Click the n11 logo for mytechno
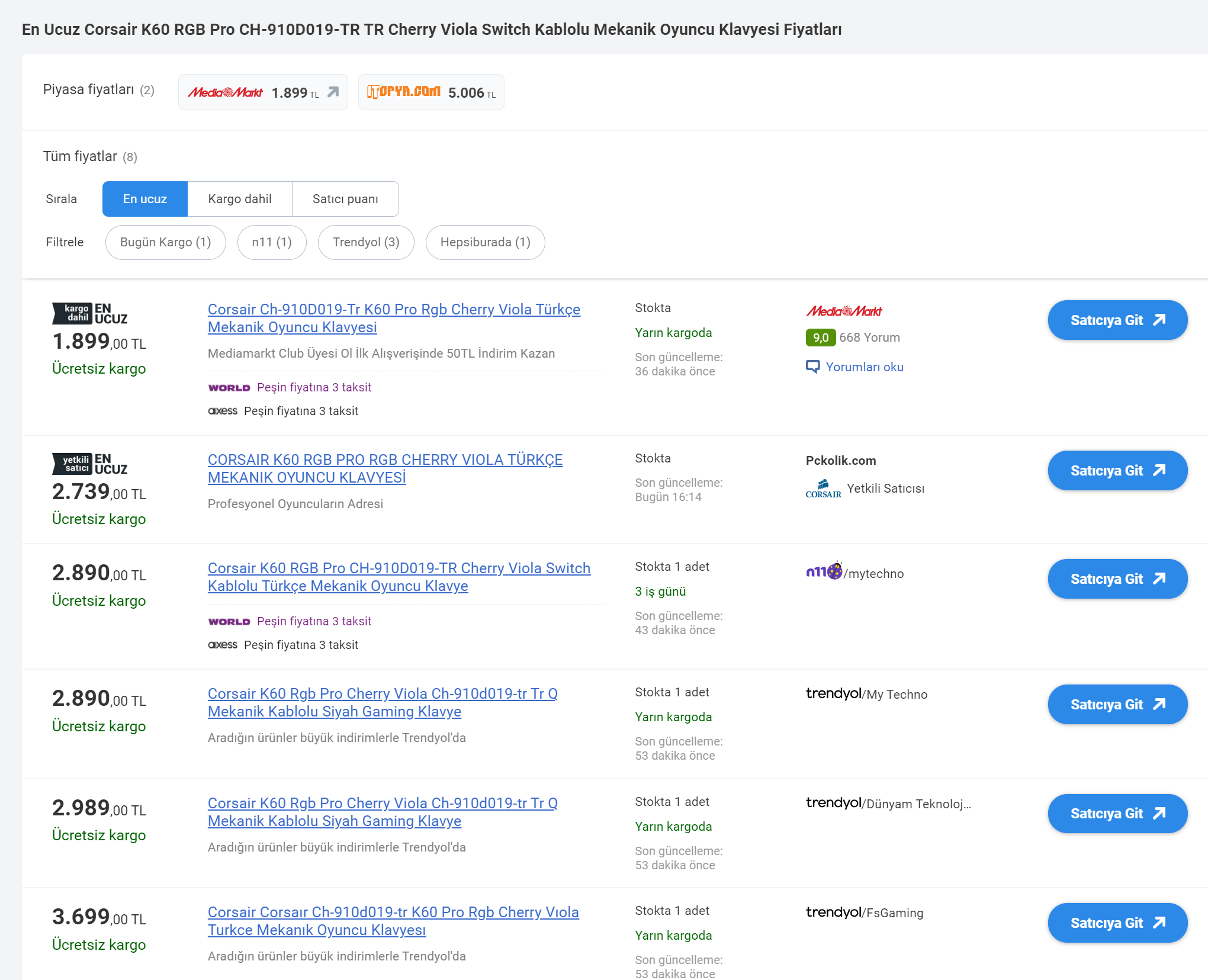 pos(824,571)
